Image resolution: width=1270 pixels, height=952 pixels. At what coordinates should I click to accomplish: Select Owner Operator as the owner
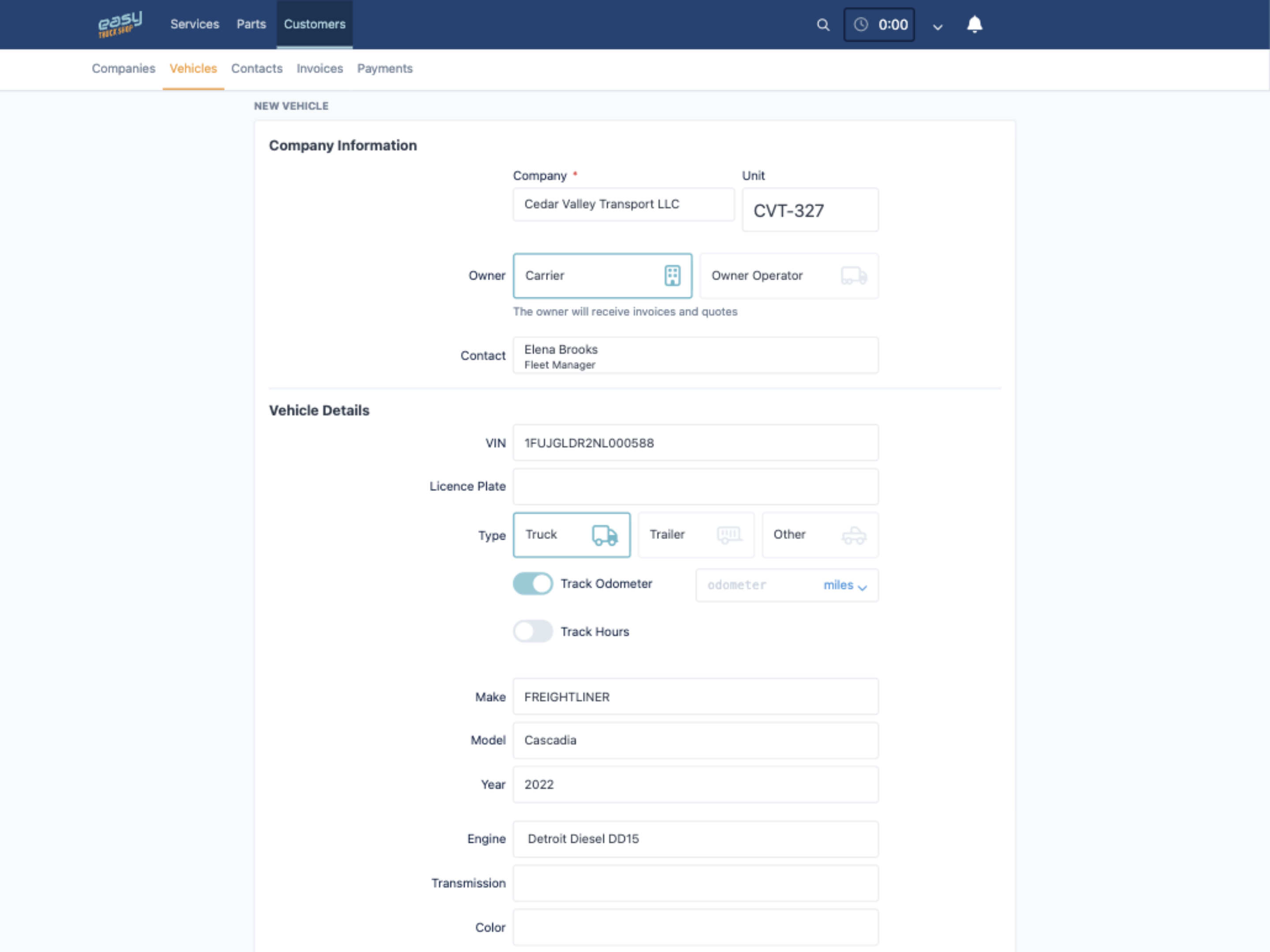pyautogui.click(x=789, y=275)
